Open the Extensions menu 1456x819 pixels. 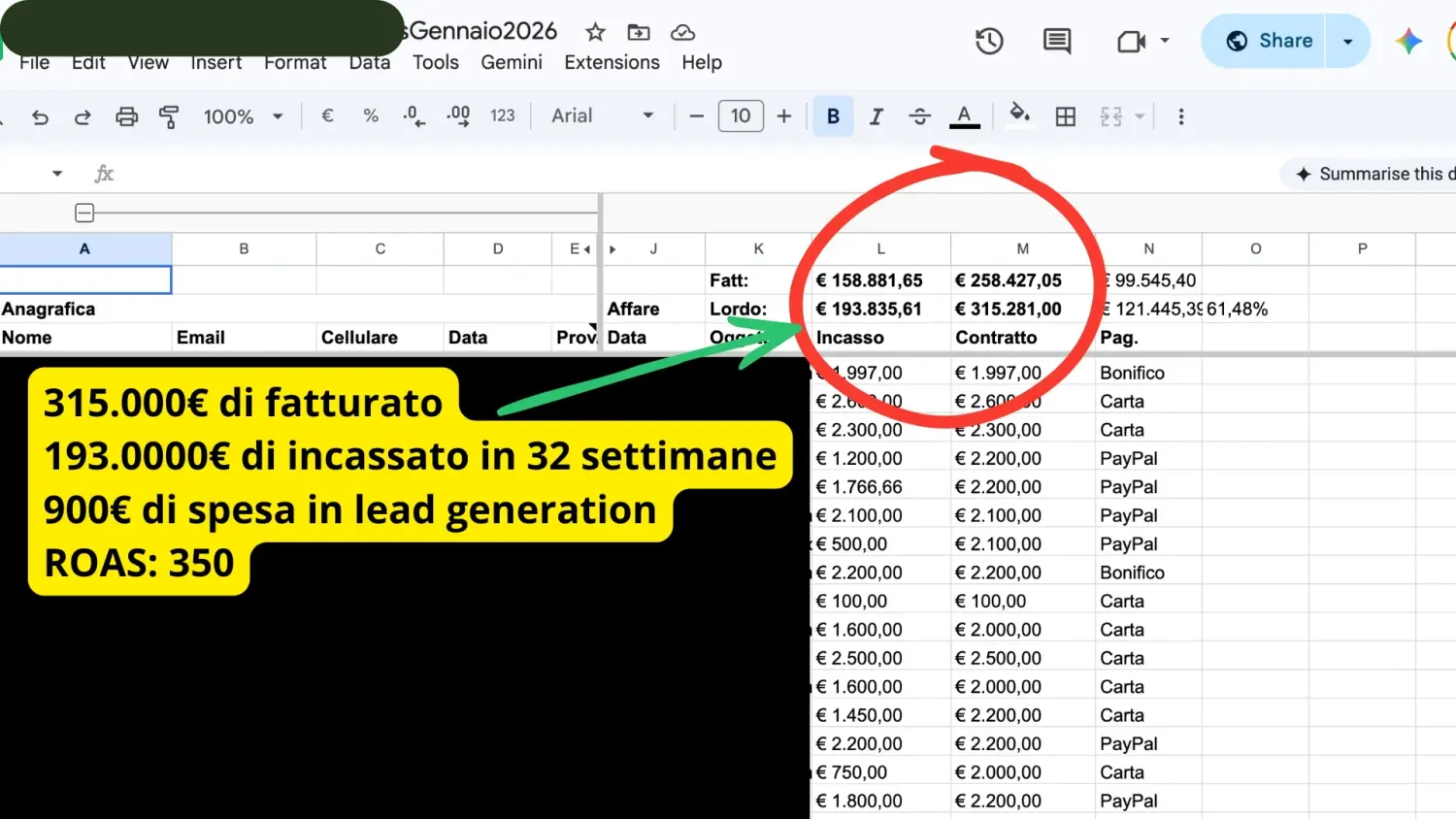point(612,62)
